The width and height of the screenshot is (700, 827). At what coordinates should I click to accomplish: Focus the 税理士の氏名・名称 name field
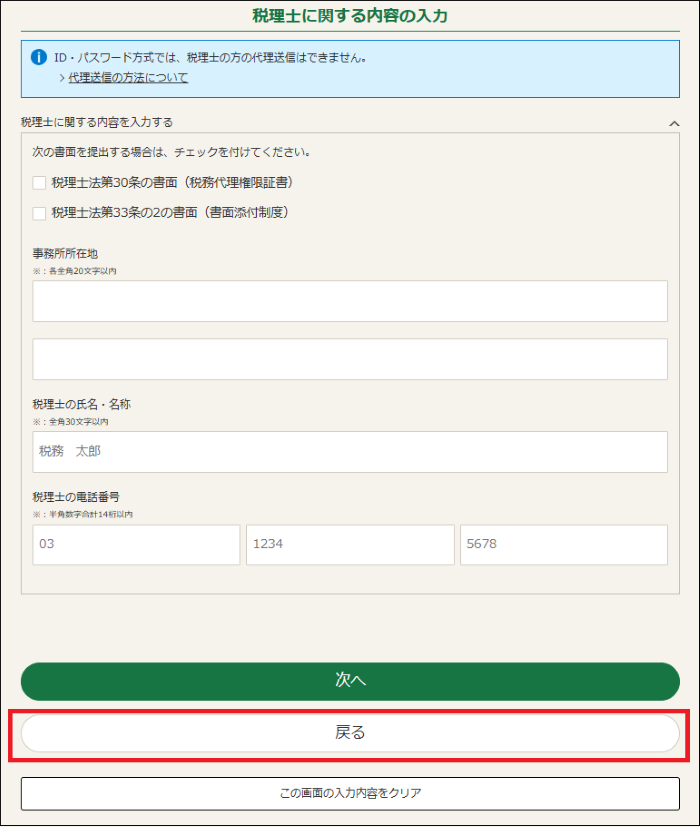pos(349,452)
